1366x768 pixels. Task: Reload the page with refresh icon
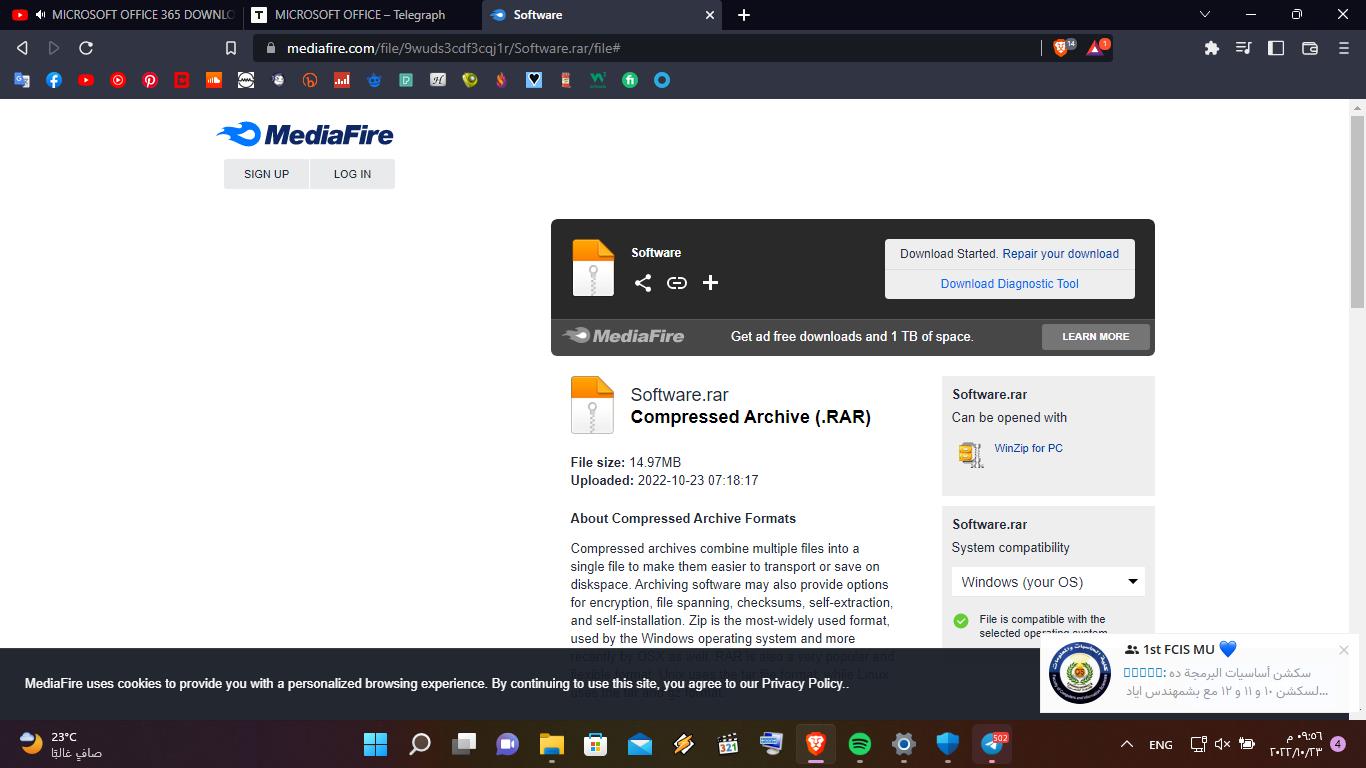point(86,48)
